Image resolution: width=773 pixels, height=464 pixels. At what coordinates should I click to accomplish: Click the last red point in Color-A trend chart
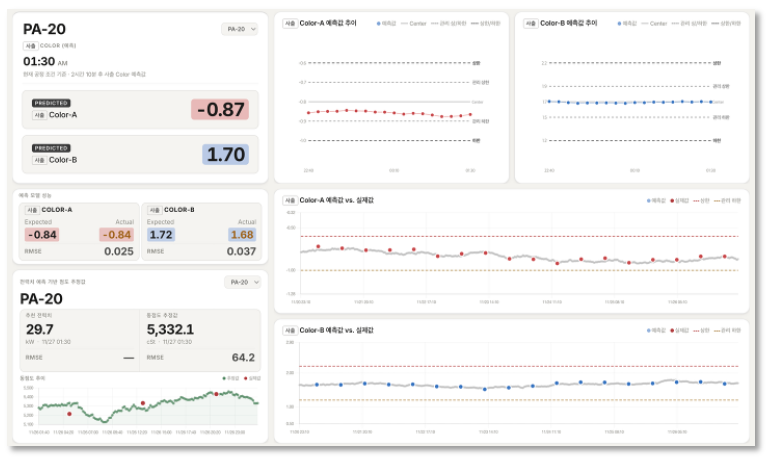pyautogui.click(x=470, y=114)
